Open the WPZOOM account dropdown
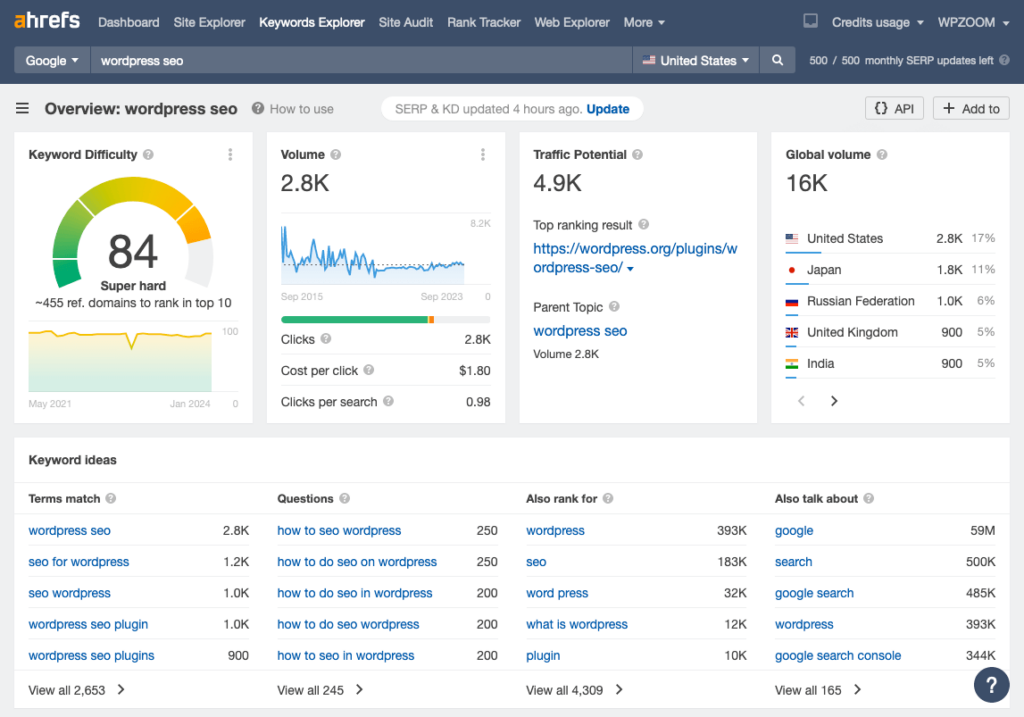The image size is (1024, 717). (x=973, y=22)
